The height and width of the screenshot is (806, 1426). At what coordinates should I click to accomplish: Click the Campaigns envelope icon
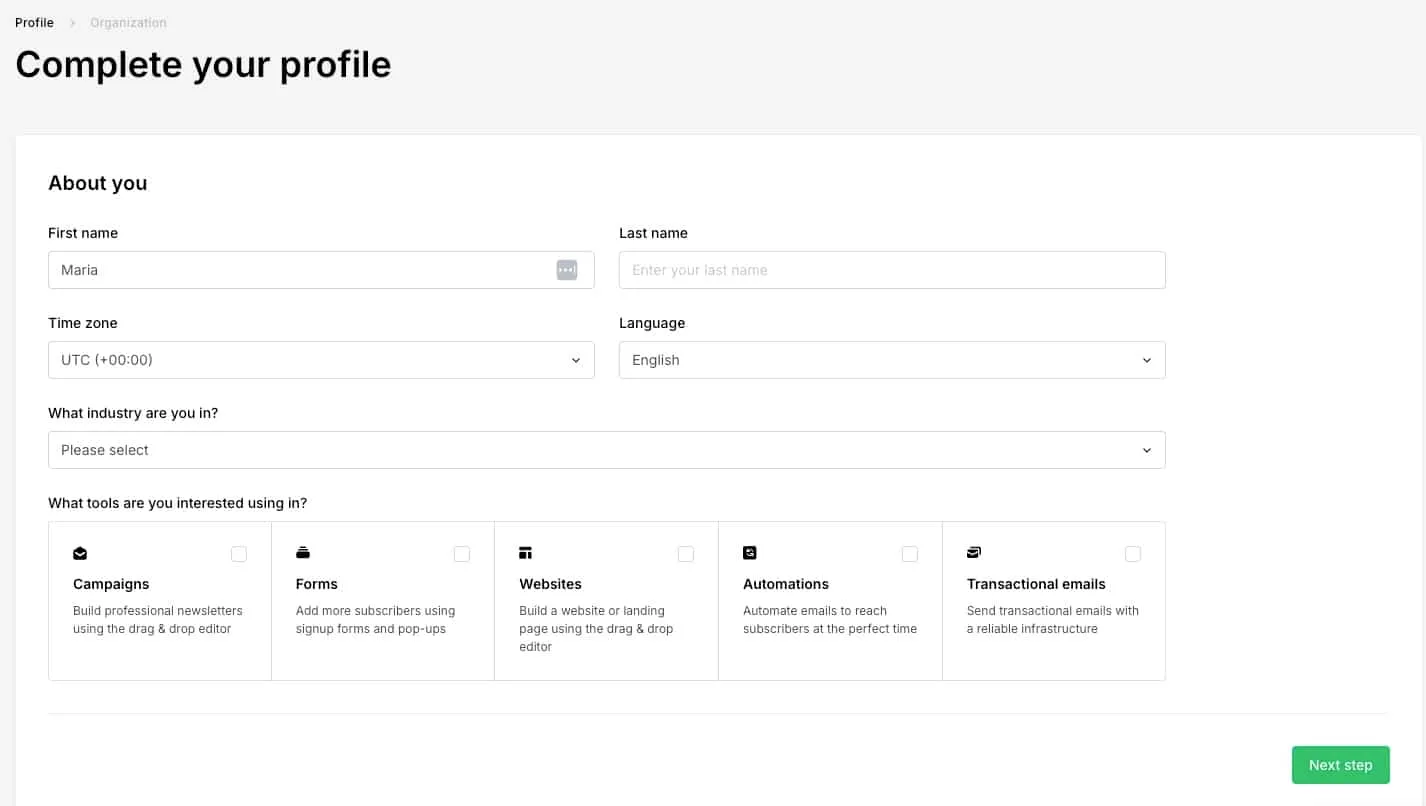80,553
